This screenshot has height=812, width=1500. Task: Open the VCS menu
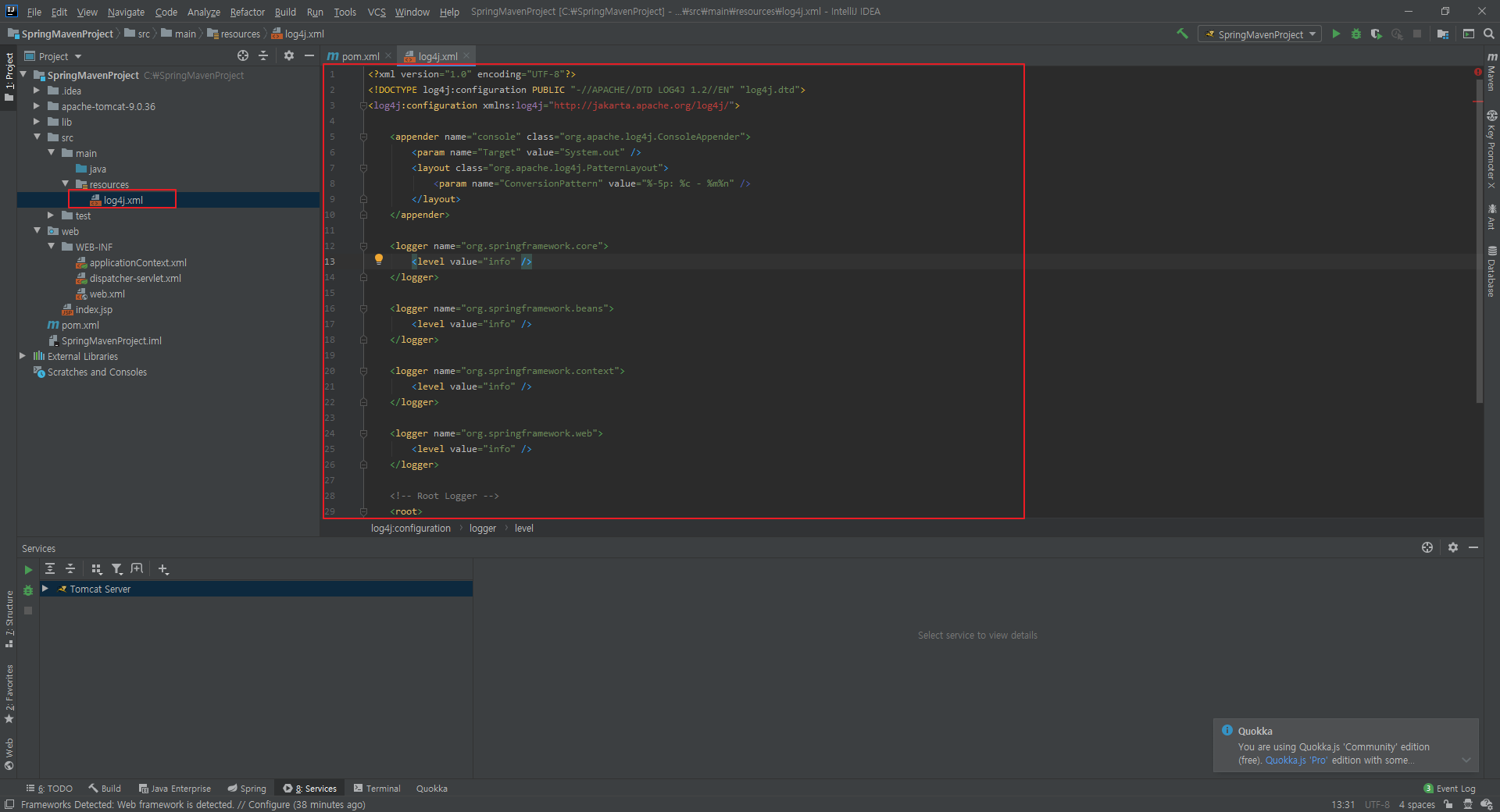pyautogui.click(x=377, y=12)
